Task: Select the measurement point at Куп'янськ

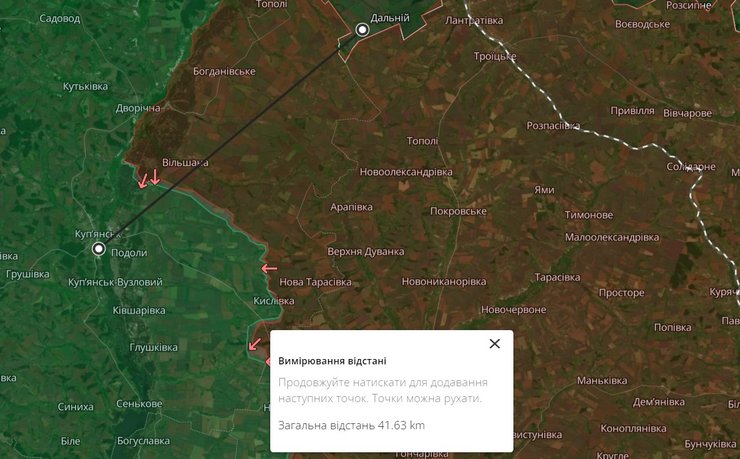Action: tap(99, 249)
